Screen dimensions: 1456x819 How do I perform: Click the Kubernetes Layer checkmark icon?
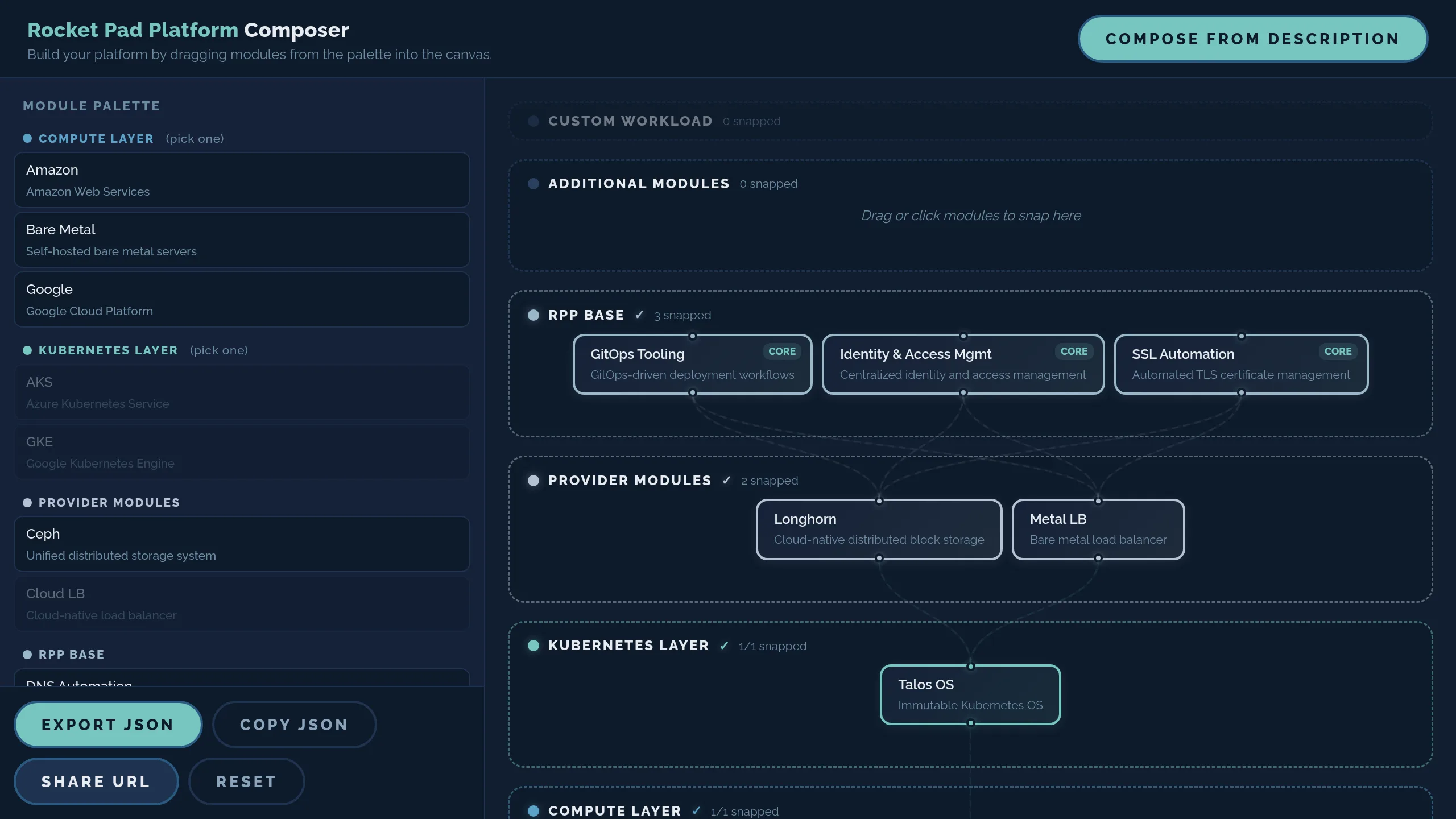click(724, 646)
